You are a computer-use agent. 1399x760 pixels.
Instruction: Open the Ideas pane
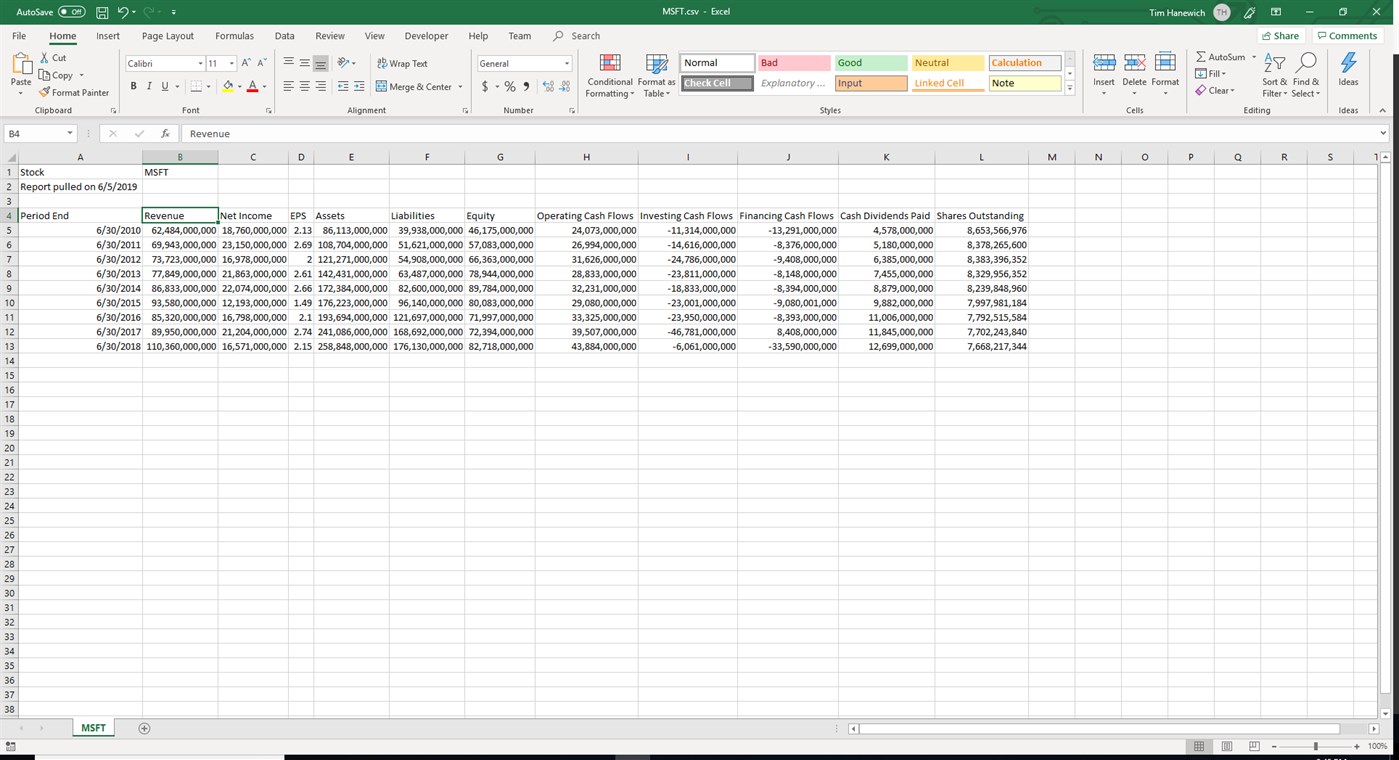pyautogui.click(x=1348, y=70)
